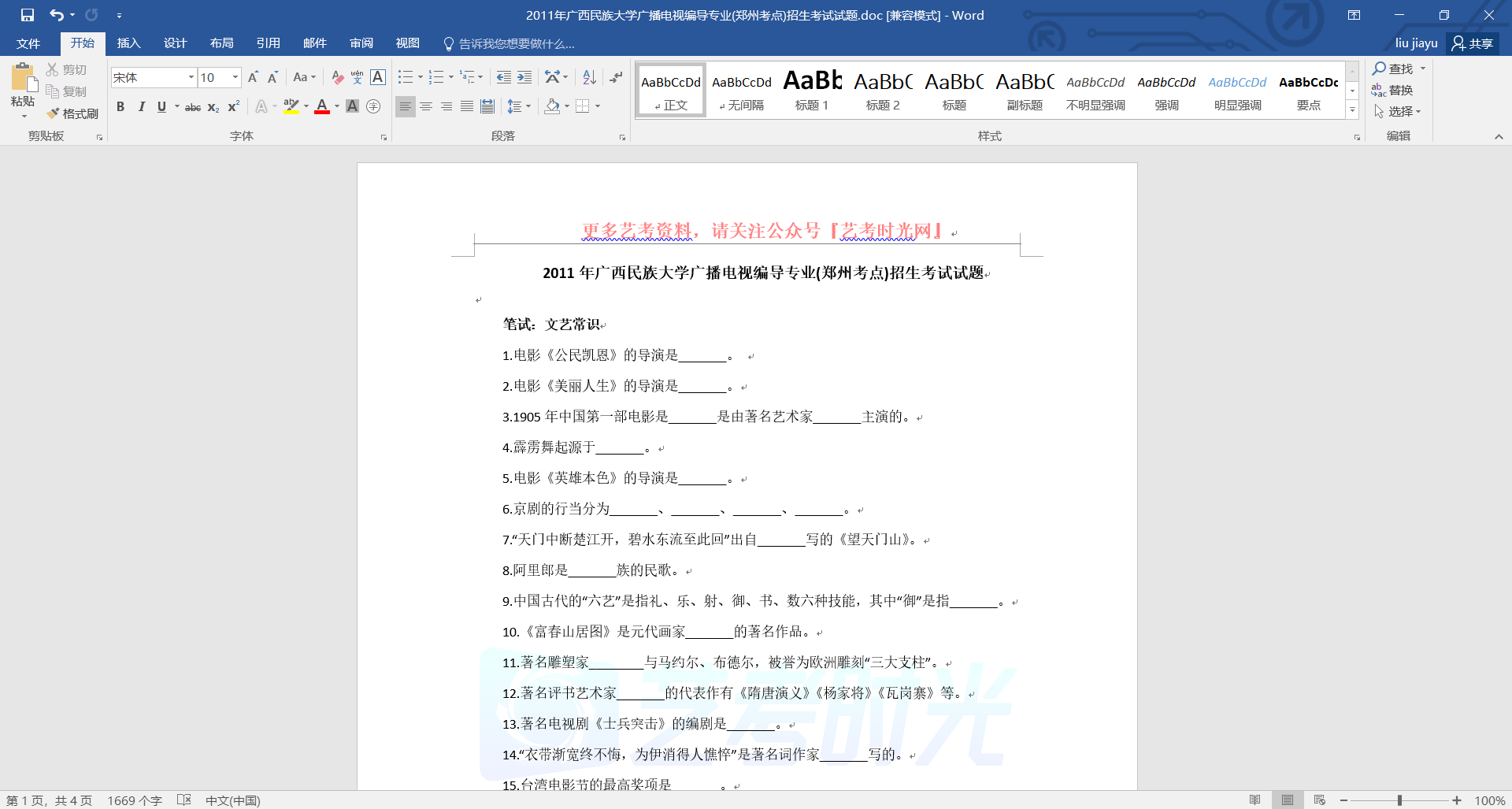
Task: Click the Sort (A-Z) icon
Action: 589,77
